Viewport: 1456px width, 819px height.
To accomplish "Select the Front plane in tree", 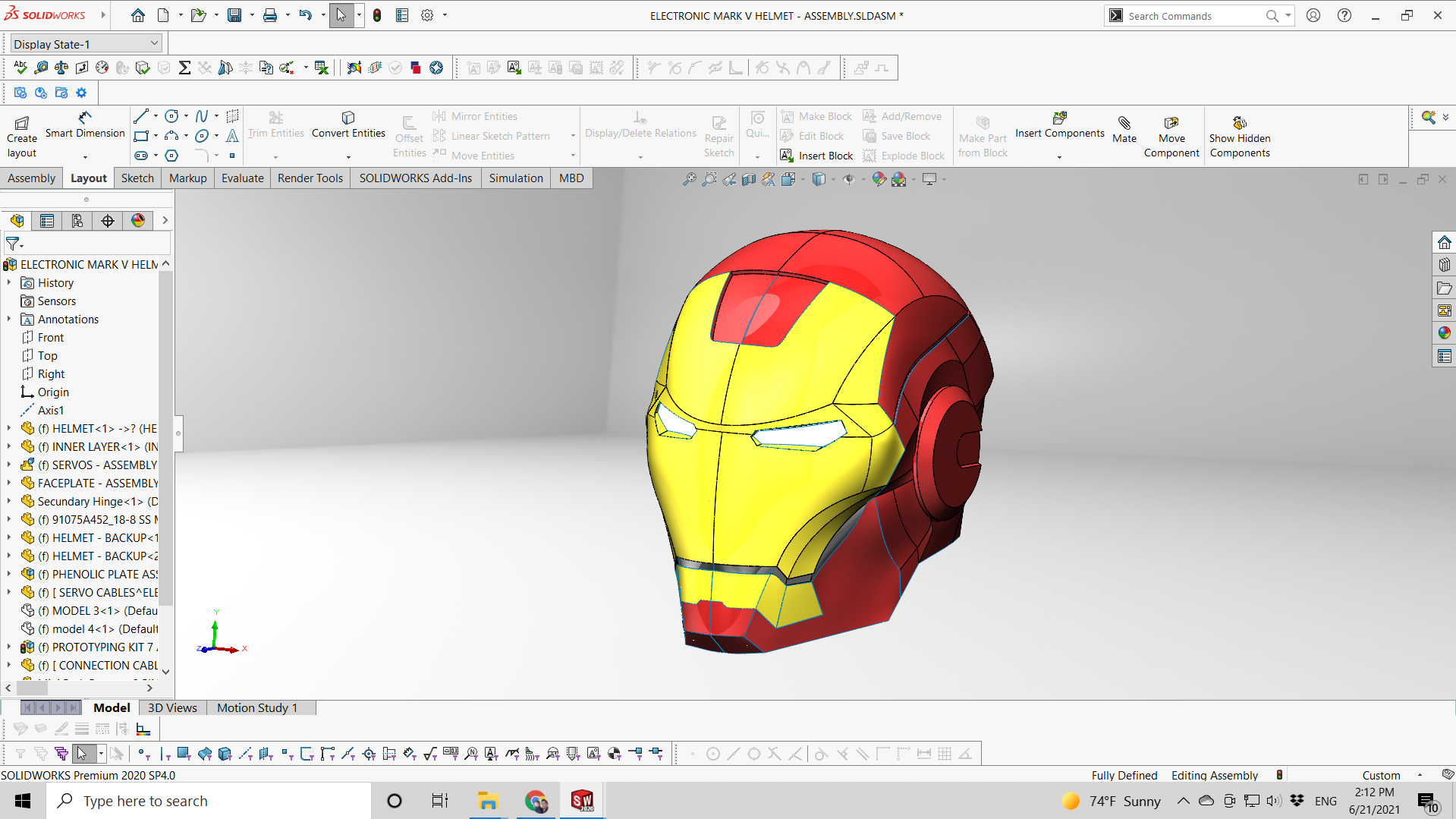I will (x=50, y=338).
